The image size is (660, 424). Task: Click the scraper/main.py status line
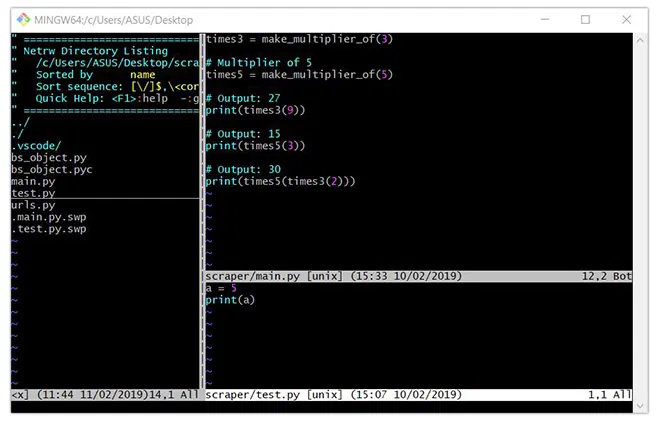[418, 276]
